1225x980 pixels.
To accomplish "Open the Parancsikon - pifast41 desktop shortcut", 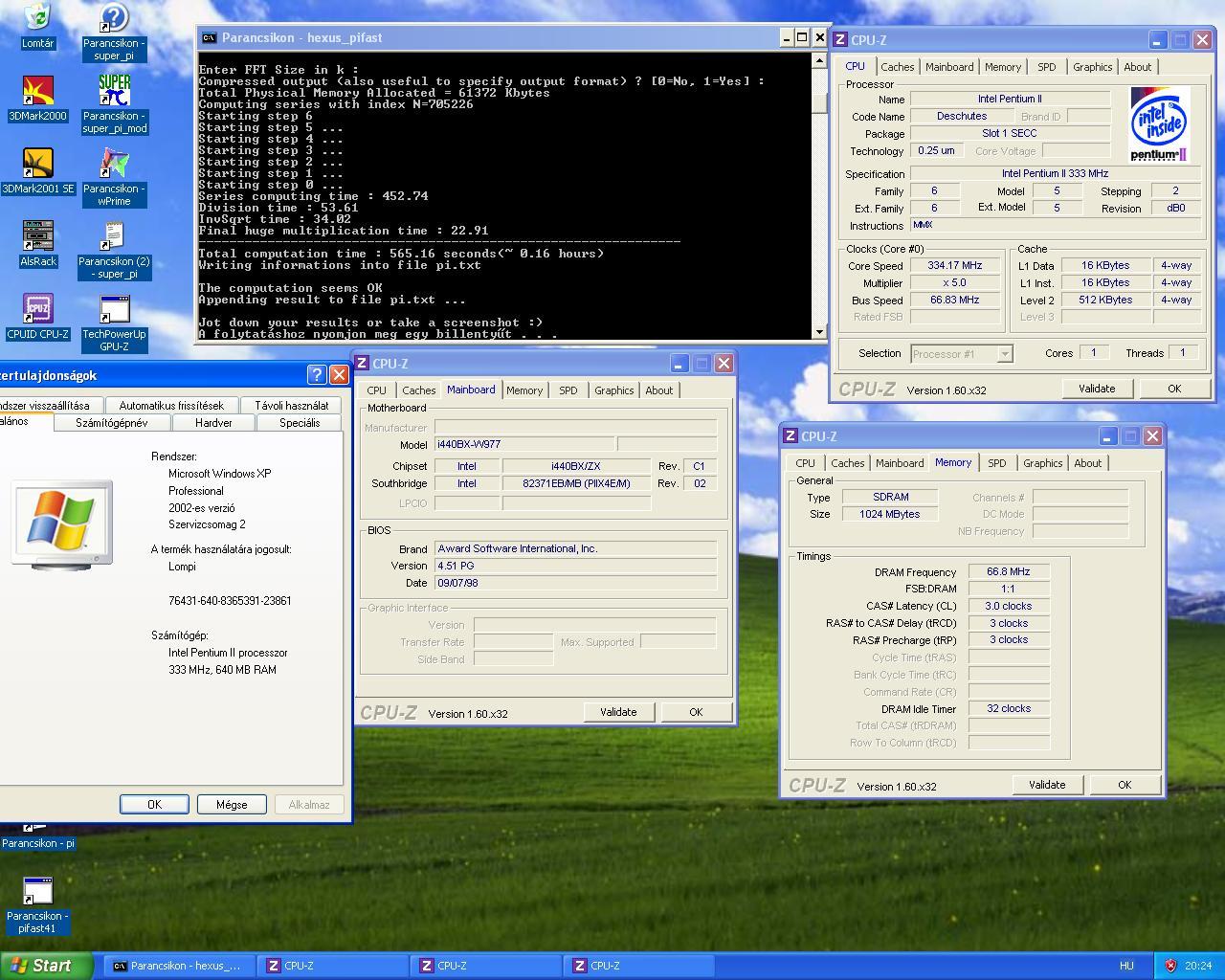I will (x=37, y=904).
